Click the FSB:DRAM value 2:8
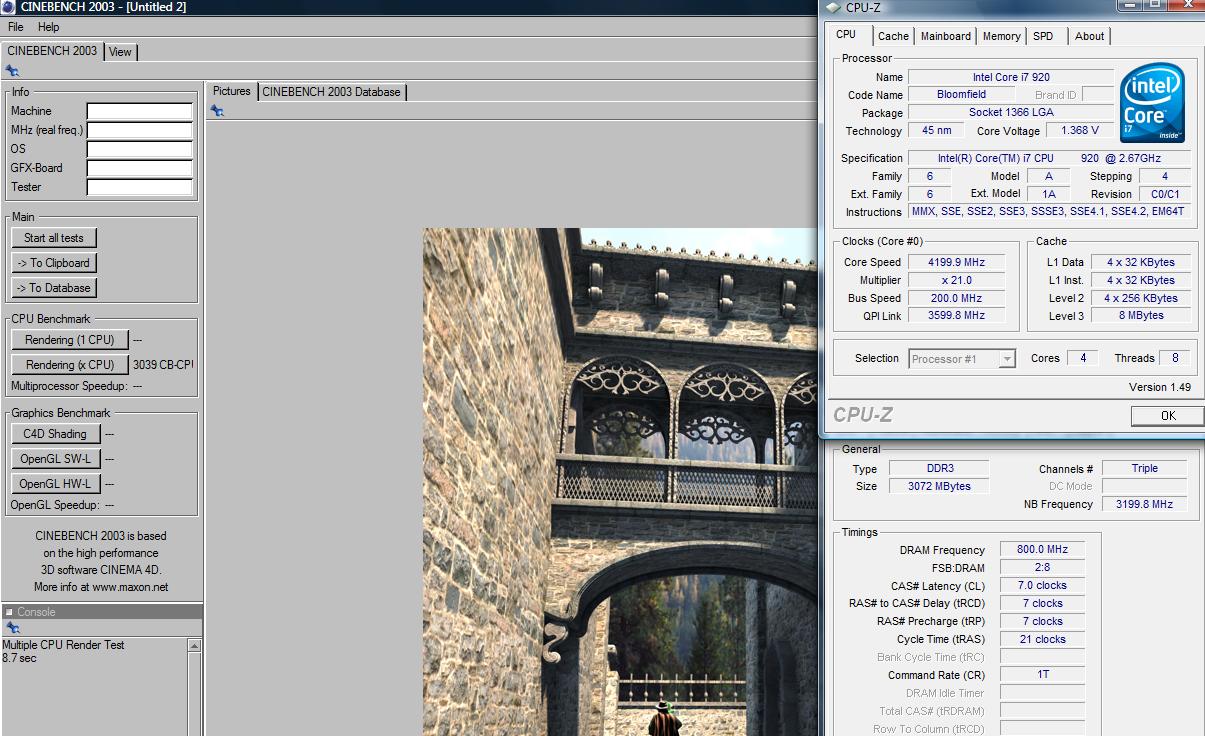 [x=1041, y=567]
